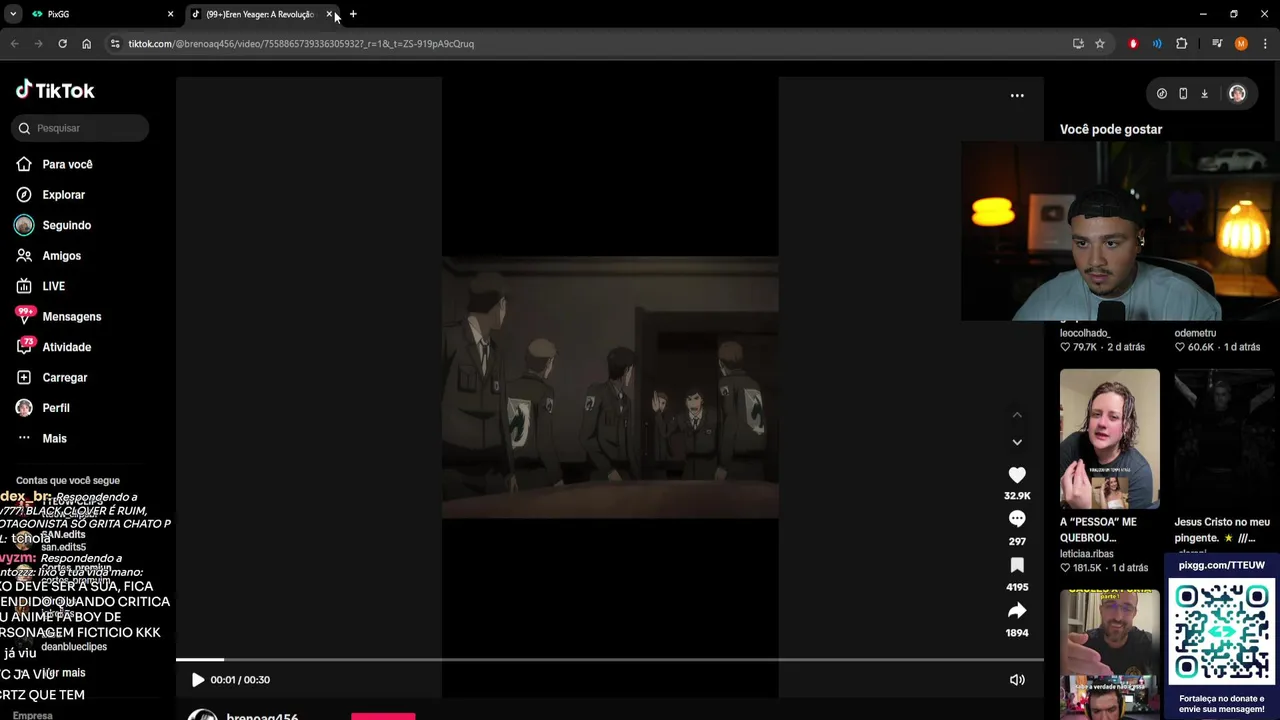Open the Extensions puzzle icon
This screenshot has width=1280, height=720.
[x=1182, y=44]
